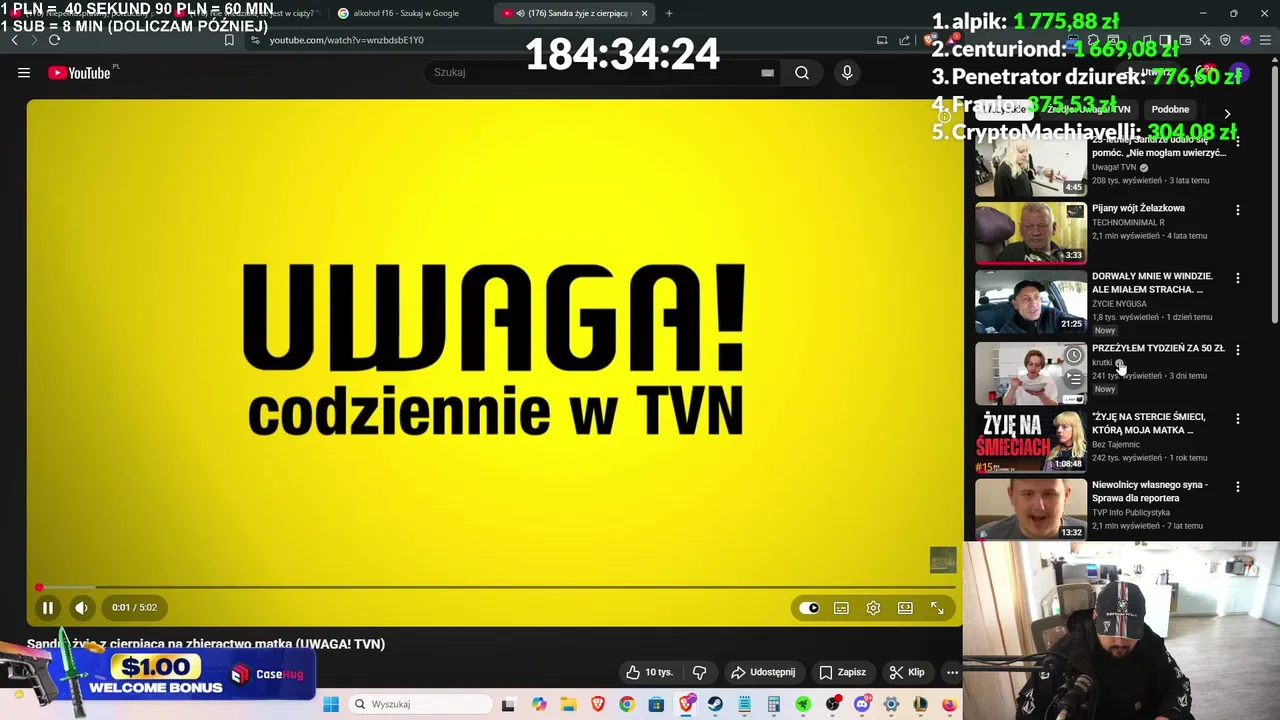Open options for Pijany wójt Żelazkowa video
The height and width of the screenshot is (720, 1280).
pos(1238,210)
